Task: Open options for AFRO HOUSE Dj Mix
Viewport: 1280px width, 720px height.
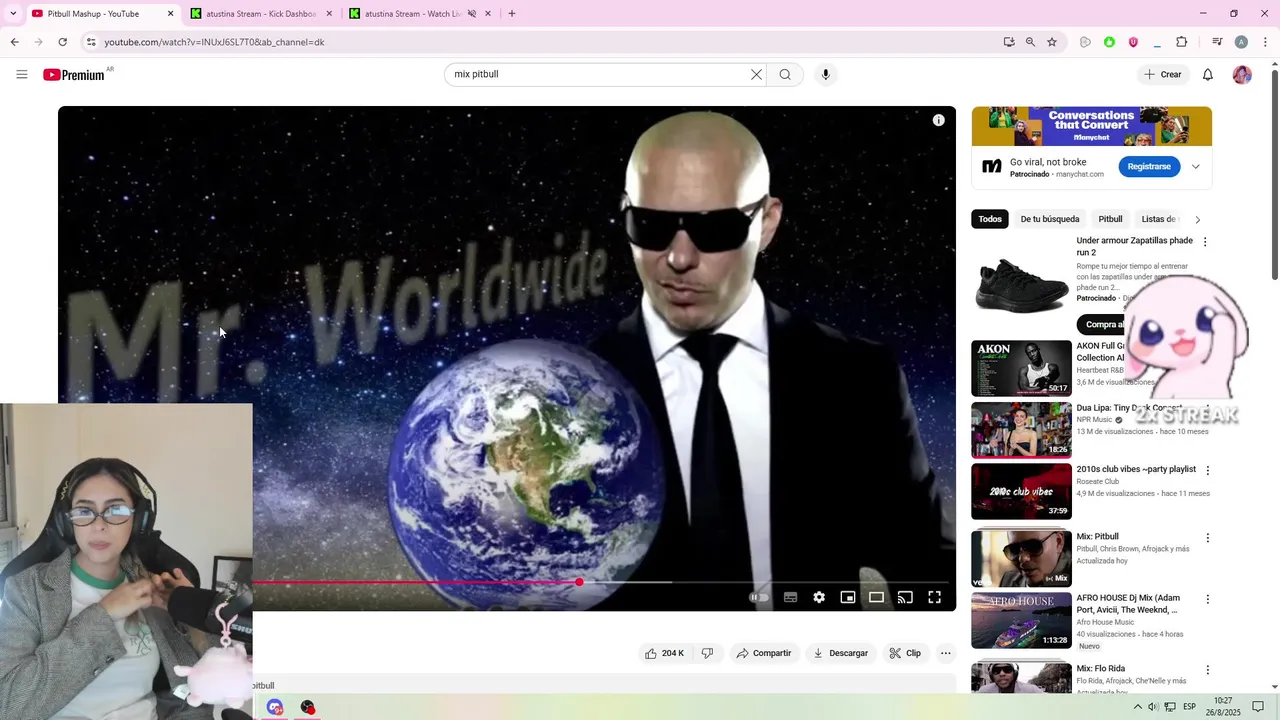Action: (1207, 600)
